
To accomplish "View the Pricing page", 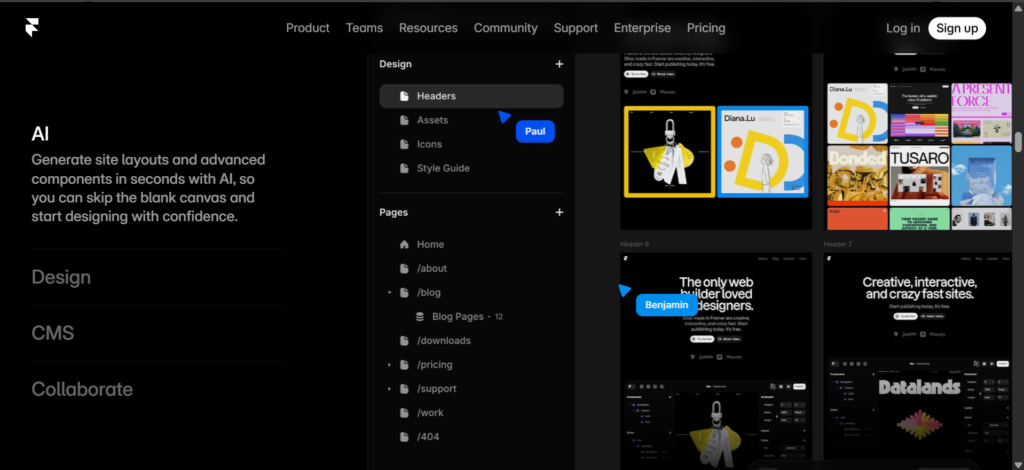I will (x=706, y=28).
